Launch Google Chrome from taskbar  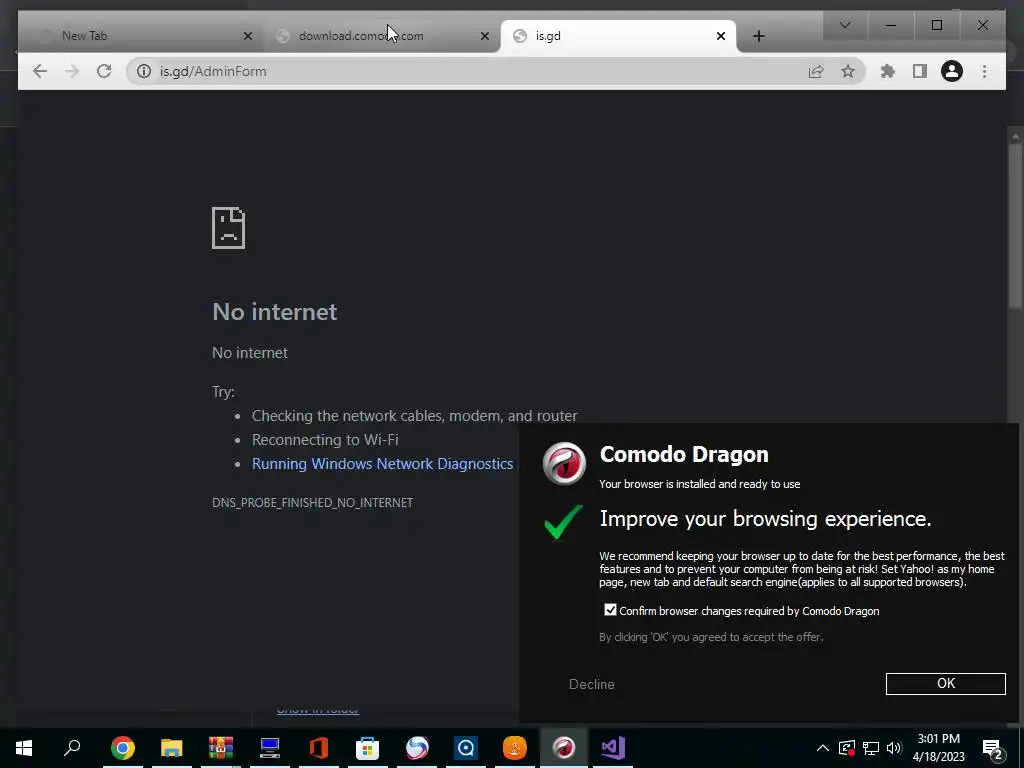click(x=123, y=748)
